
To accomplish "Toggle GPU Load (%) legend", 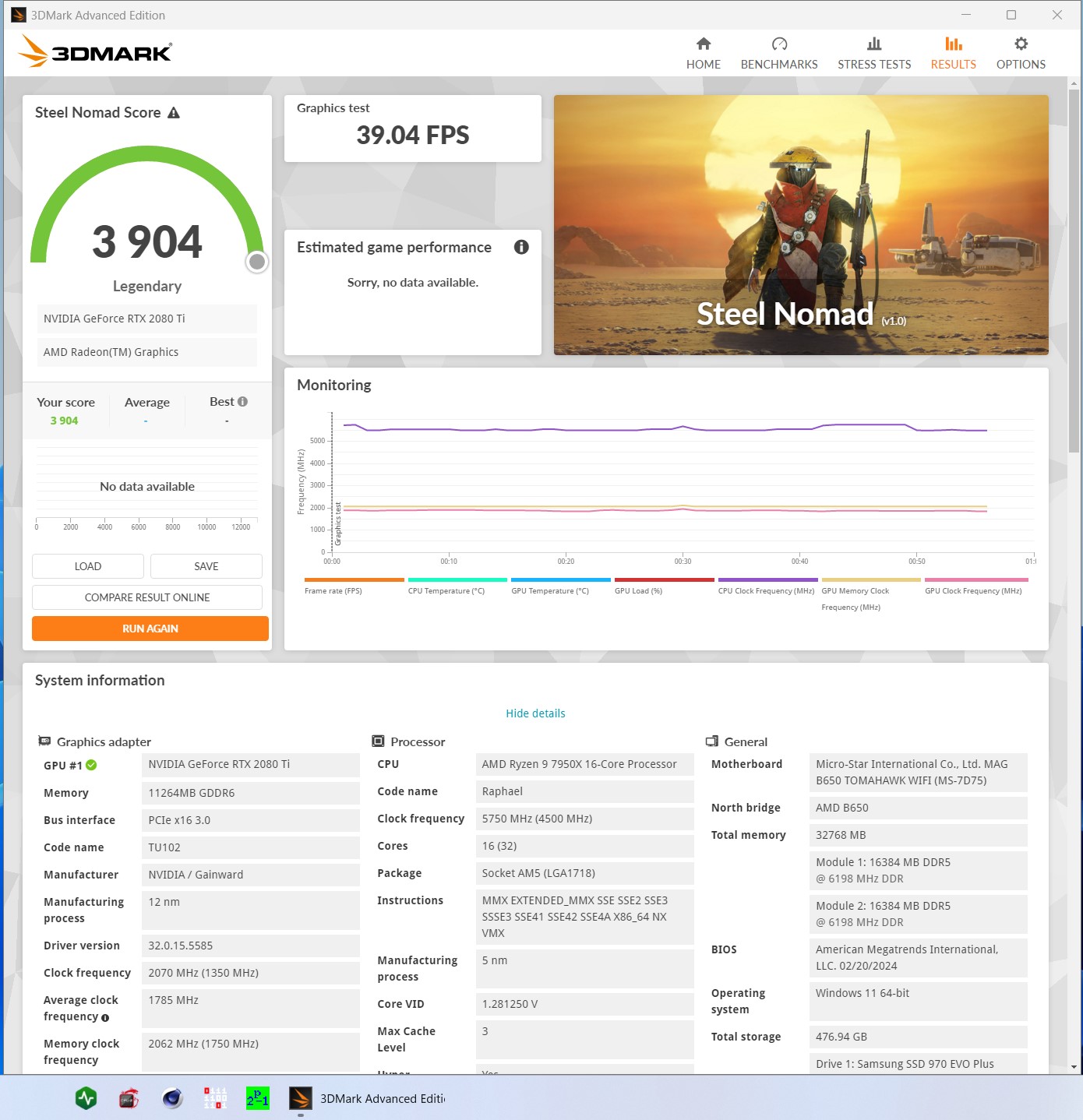I will coord(664,586).
